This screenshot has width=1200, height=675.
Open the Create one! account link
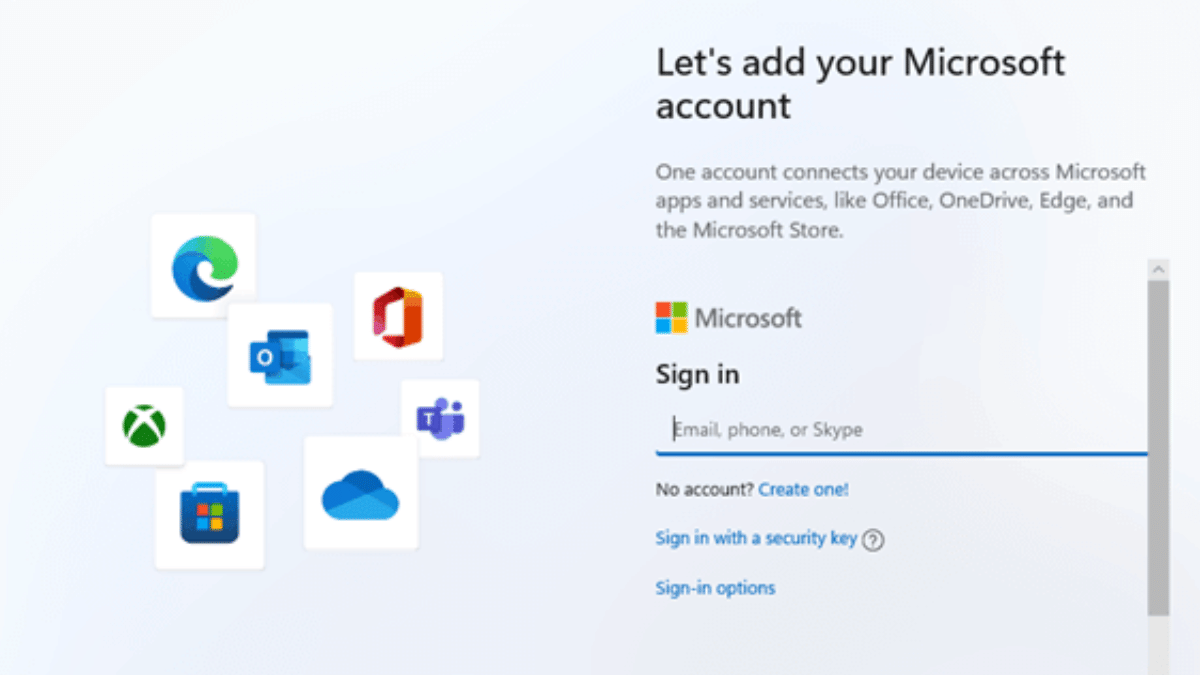pyautogui.click(x=803, y=489)
